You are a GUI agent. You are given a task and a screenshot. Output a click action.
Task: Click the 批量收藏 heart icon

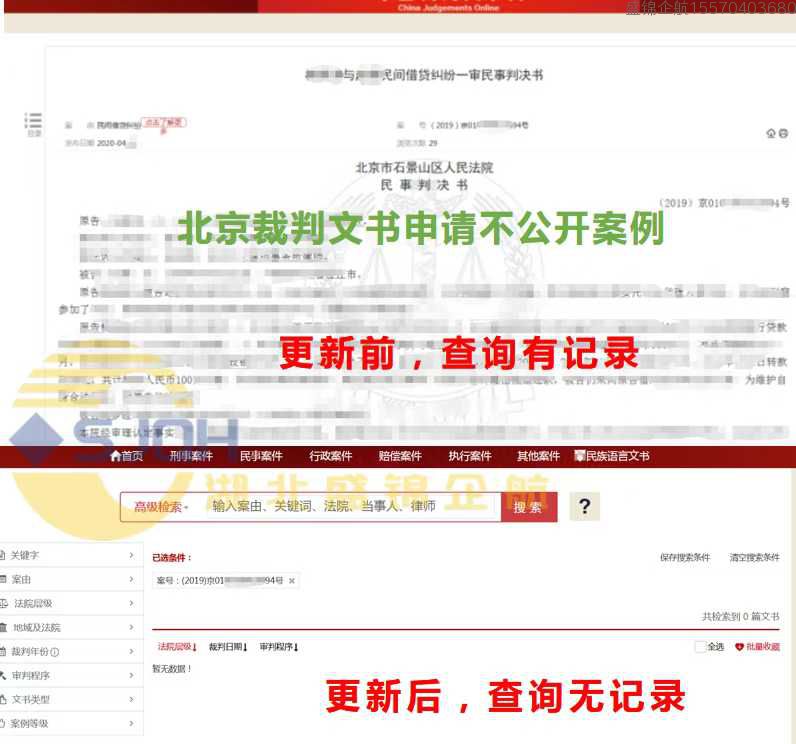(739, 647)
